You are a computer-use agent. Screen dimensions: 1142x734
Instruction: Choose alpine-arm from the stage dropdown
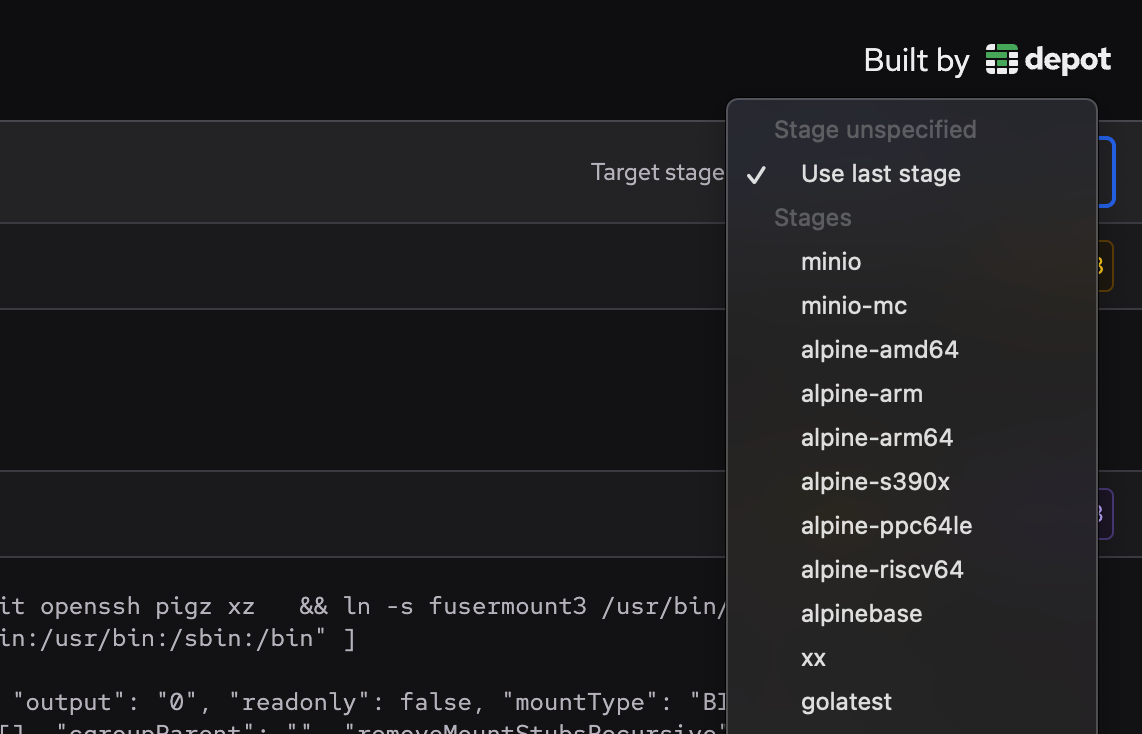(x=862, y=393)
